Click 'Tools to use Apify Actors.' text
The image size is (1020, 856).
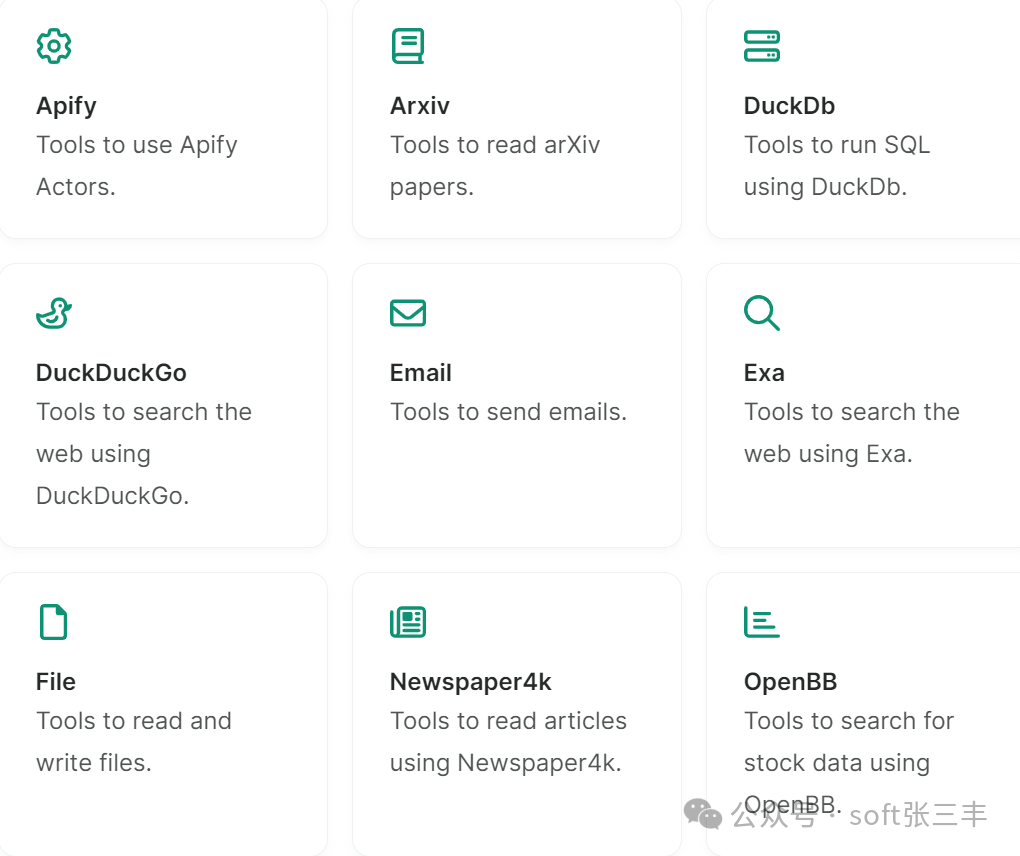tap(137, 166)
